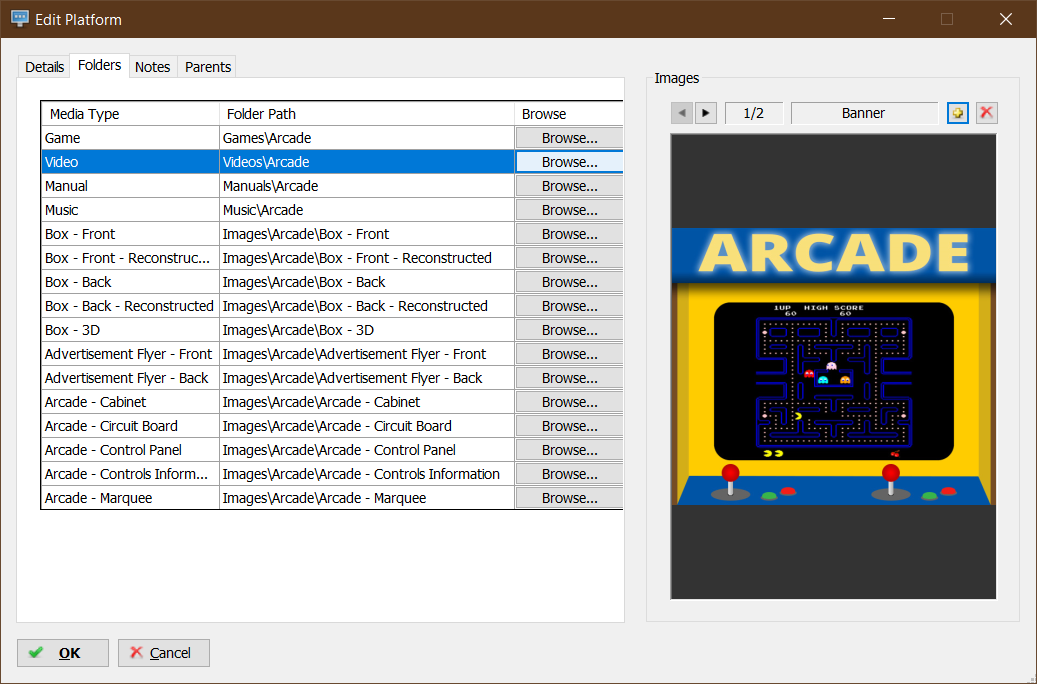Browse for the Arcade - Cabinet folder
Screen dimensions: 1037x684
pos(569,402)
